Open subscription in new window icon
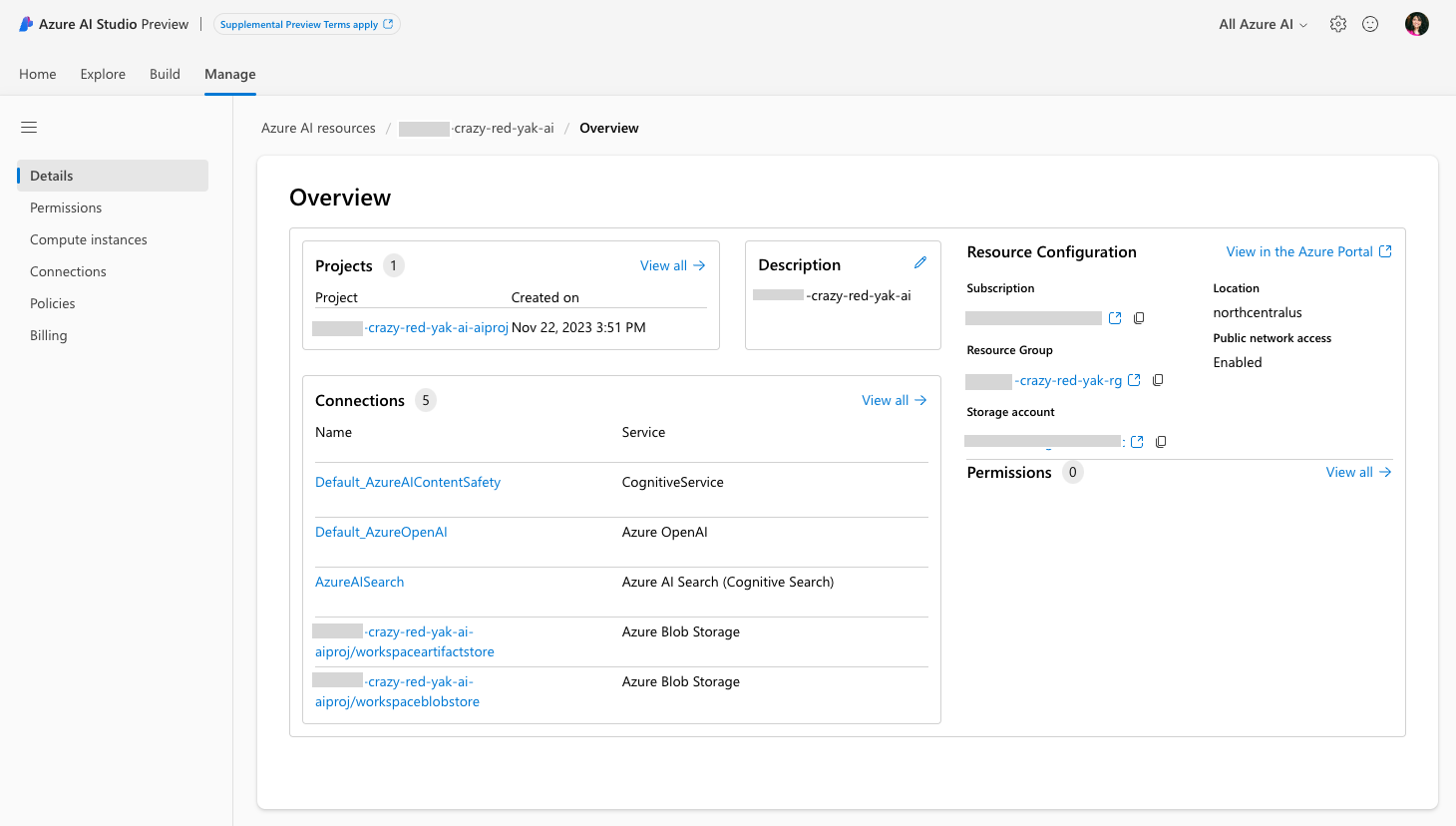This screenshot has width=1456, height=826. point(1115,318)
